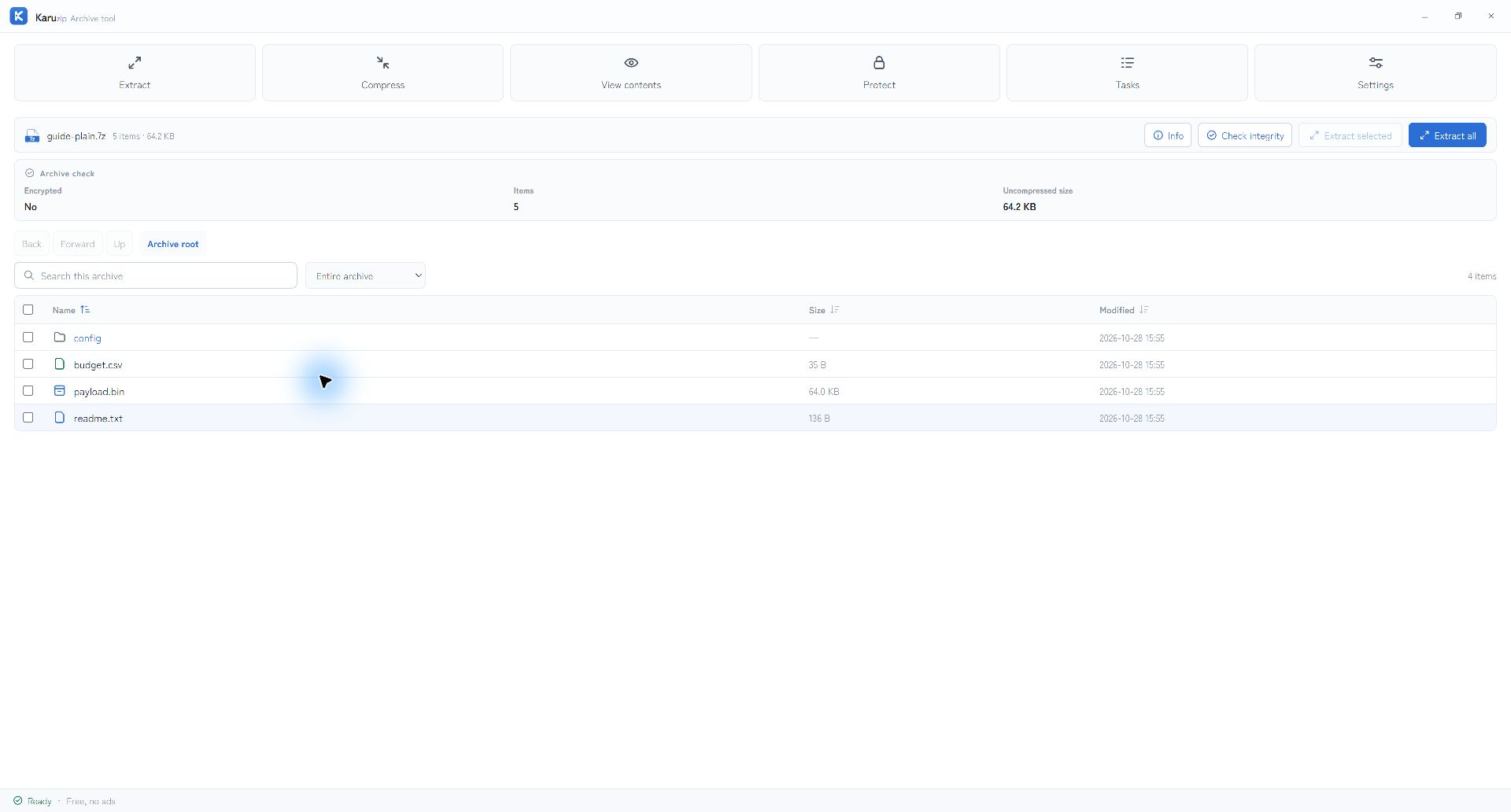This screenshot has height=812, width=1511.
Task: Click the config folder icon
Action: [59, 338]
